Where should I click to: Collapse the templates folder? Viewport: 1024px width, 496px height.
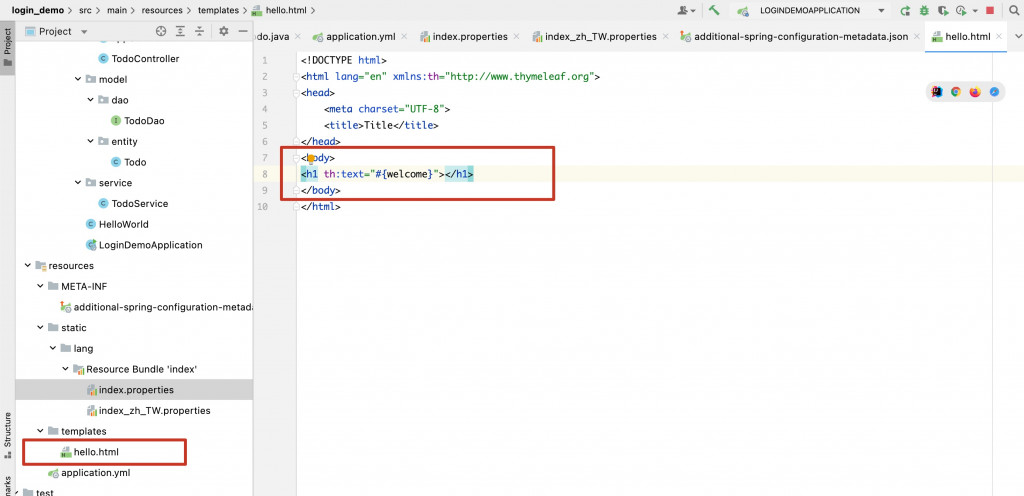tap(40, 431)
